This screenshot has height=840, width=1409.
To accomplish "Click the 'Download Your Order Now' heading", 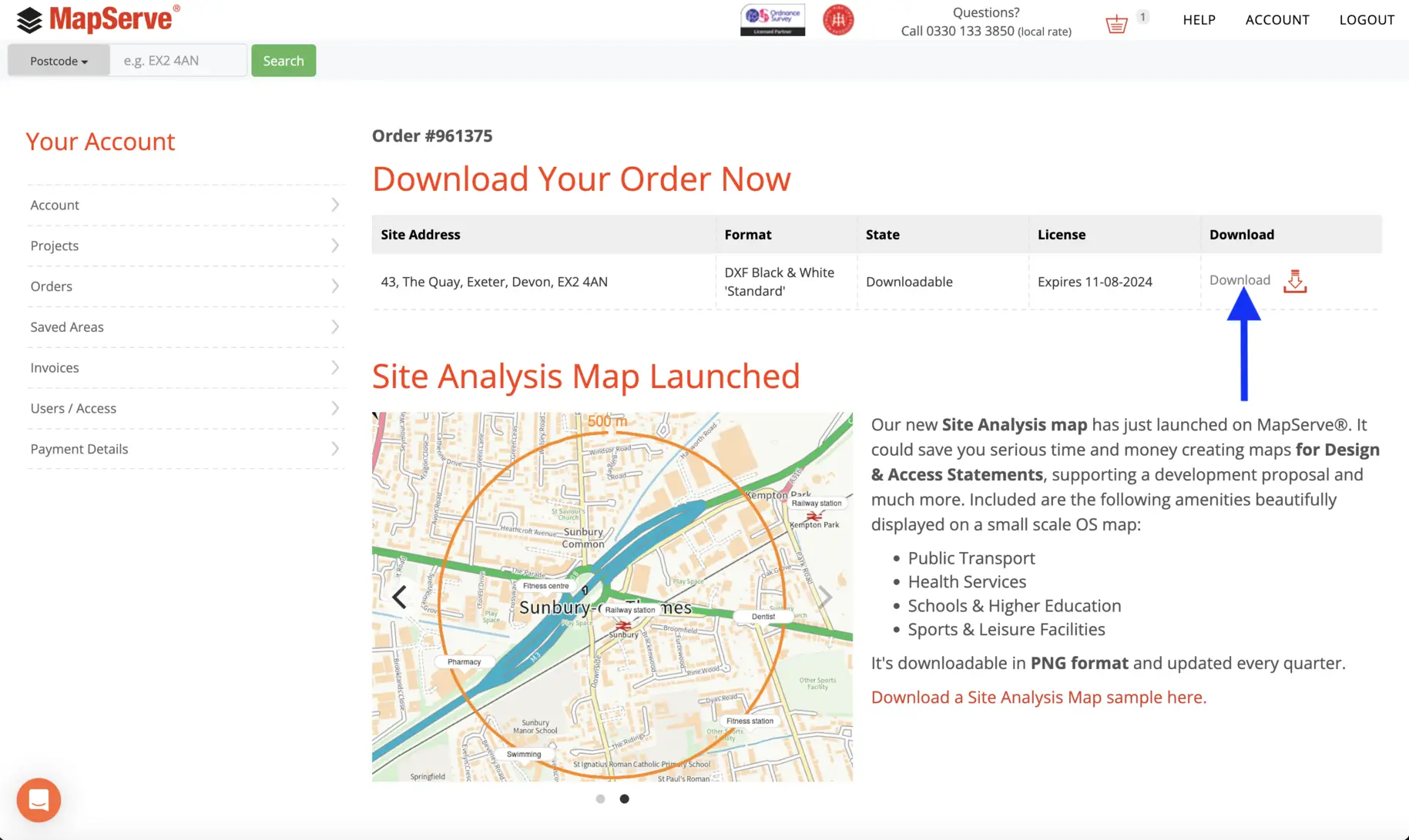I will [x=582, y=179].
